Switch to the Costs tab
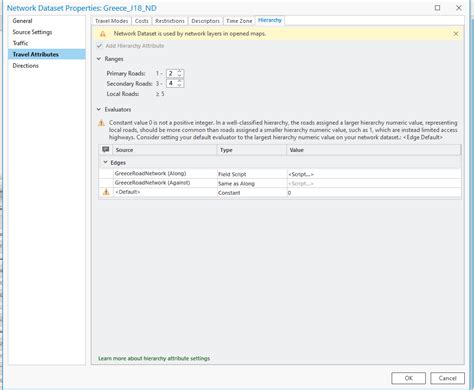Image resolution: width=474 pixels, height=390 pixels. click(141, 21)
